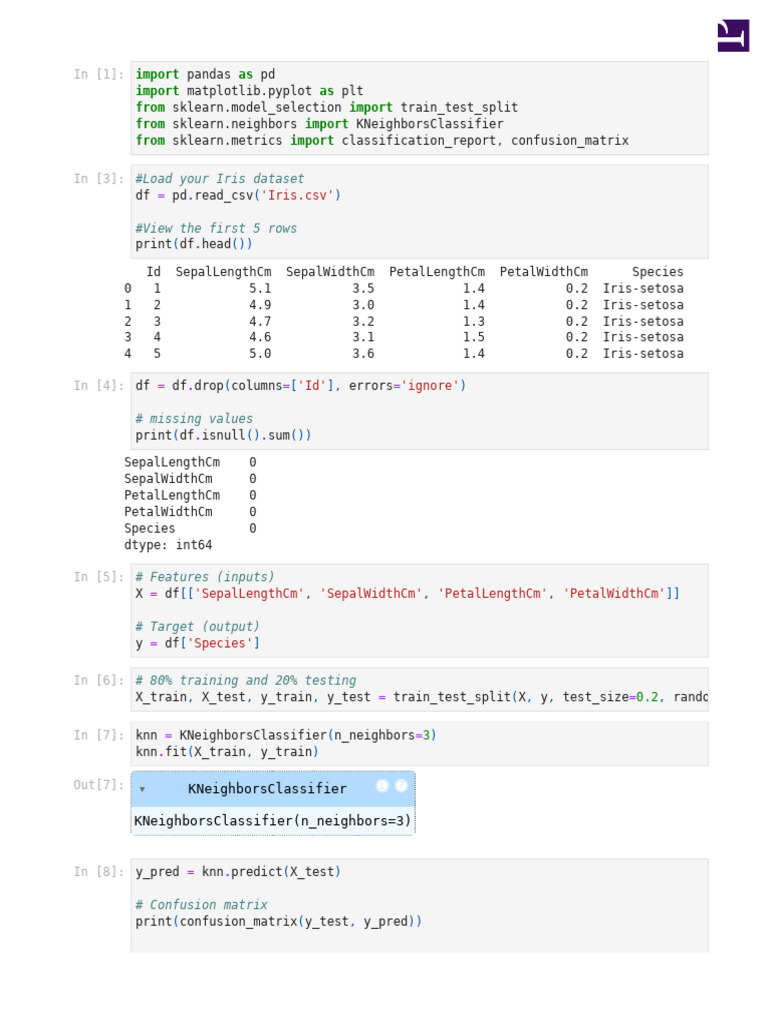Click 'print(df.isnull().sum())' line

[x=223, y=436]
